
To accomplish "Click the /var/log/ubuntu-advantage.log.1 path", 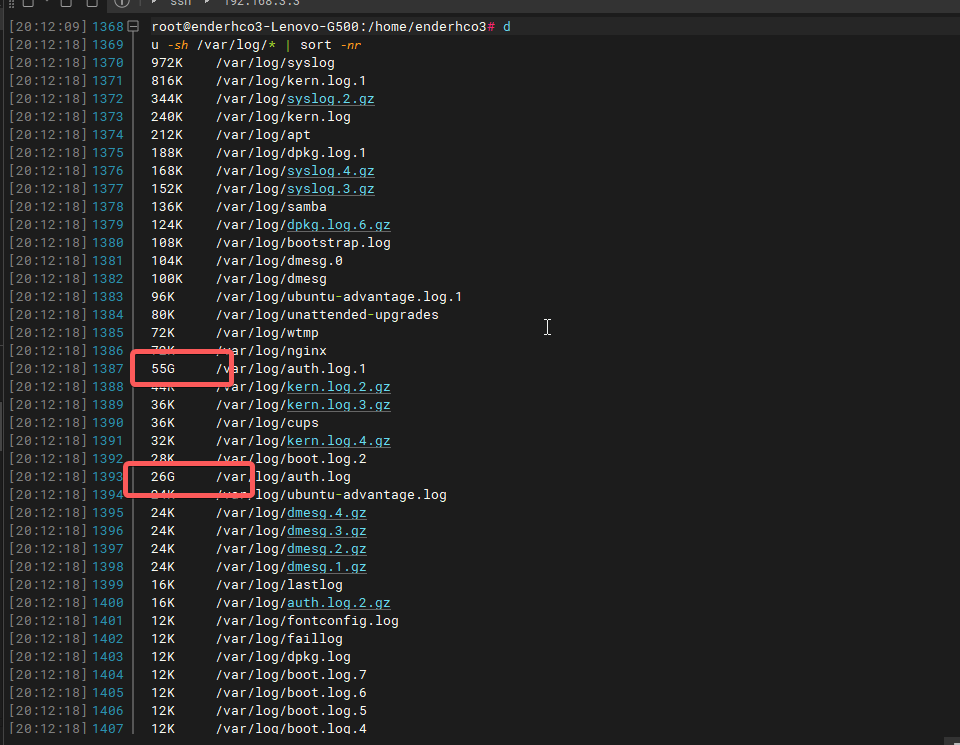I will click(339, 297).
